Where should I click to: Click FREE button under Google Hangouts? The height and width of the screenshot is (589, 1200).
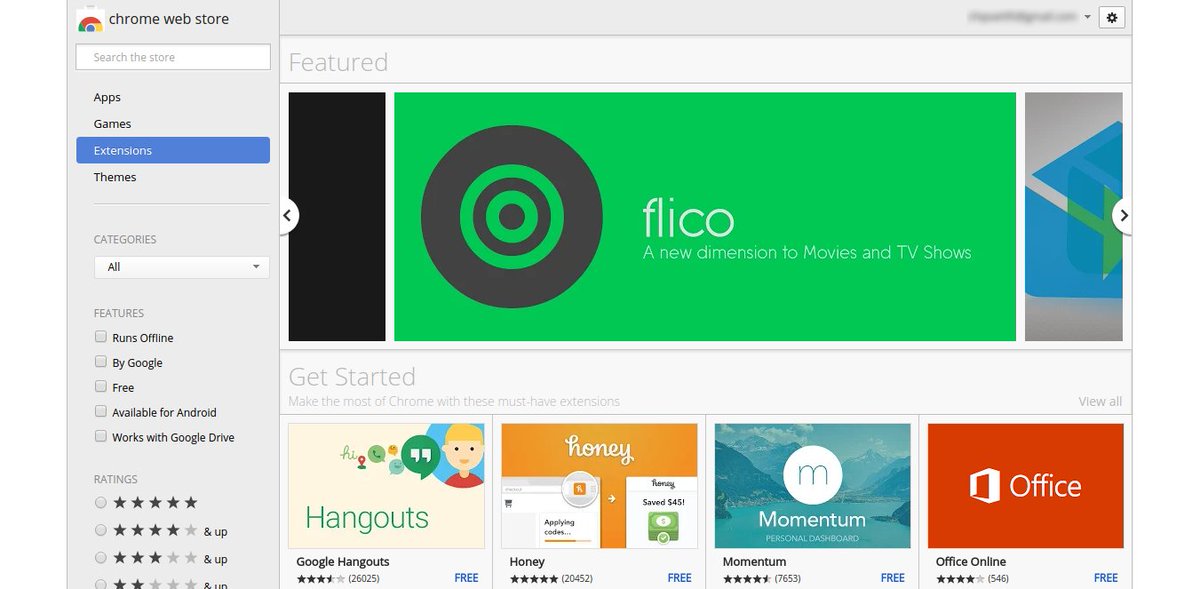tap(466, 578)
